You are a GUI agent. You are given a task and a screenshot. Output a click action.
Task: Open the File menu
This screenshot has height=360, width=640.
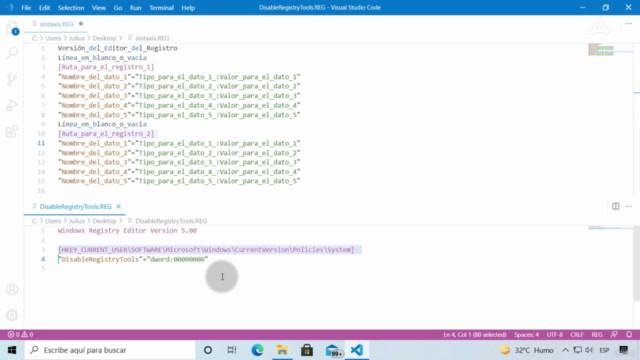point(26,8)
